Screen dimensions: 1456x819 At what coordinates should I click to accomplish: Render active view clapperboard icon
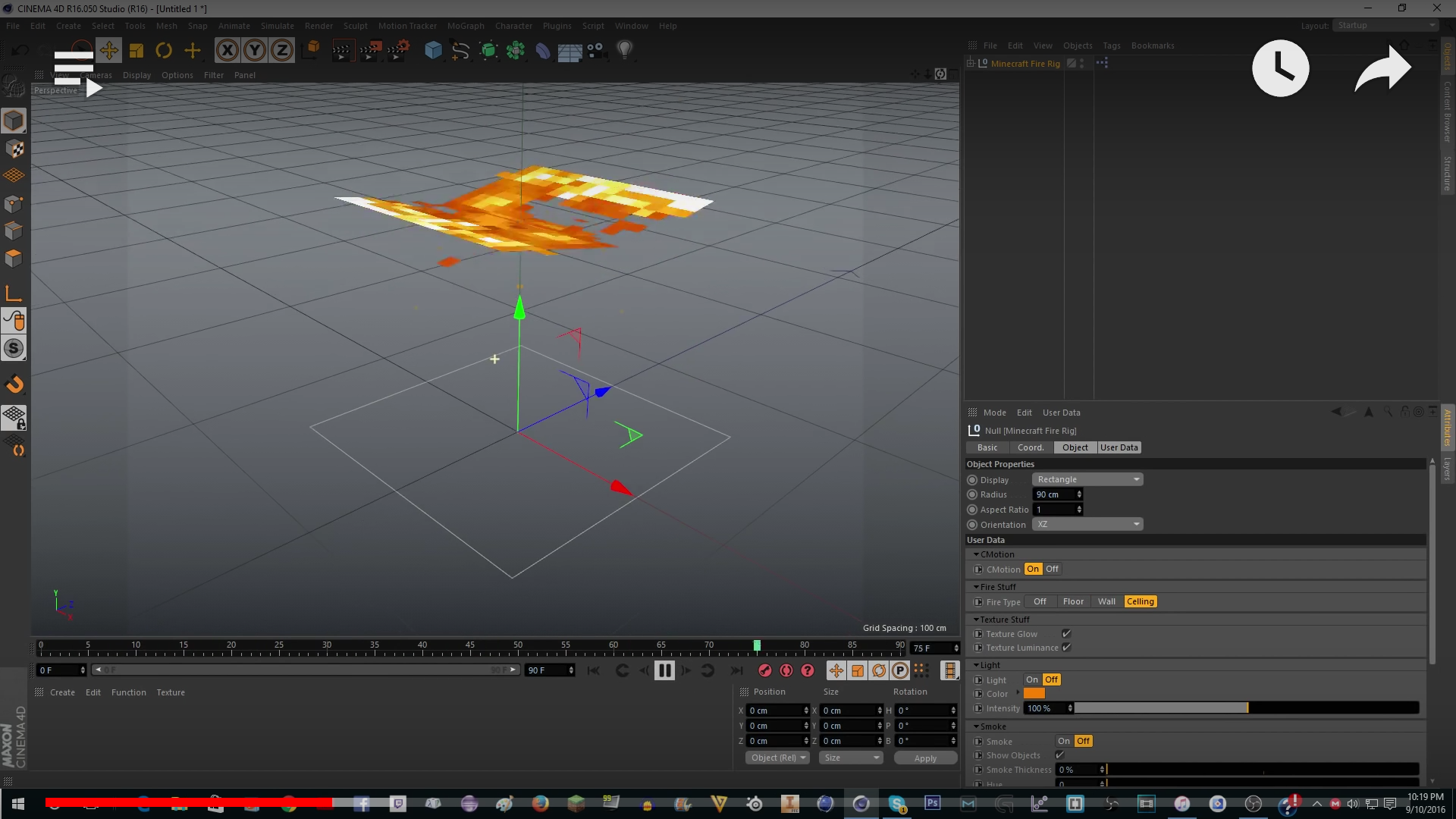[342, 51]
